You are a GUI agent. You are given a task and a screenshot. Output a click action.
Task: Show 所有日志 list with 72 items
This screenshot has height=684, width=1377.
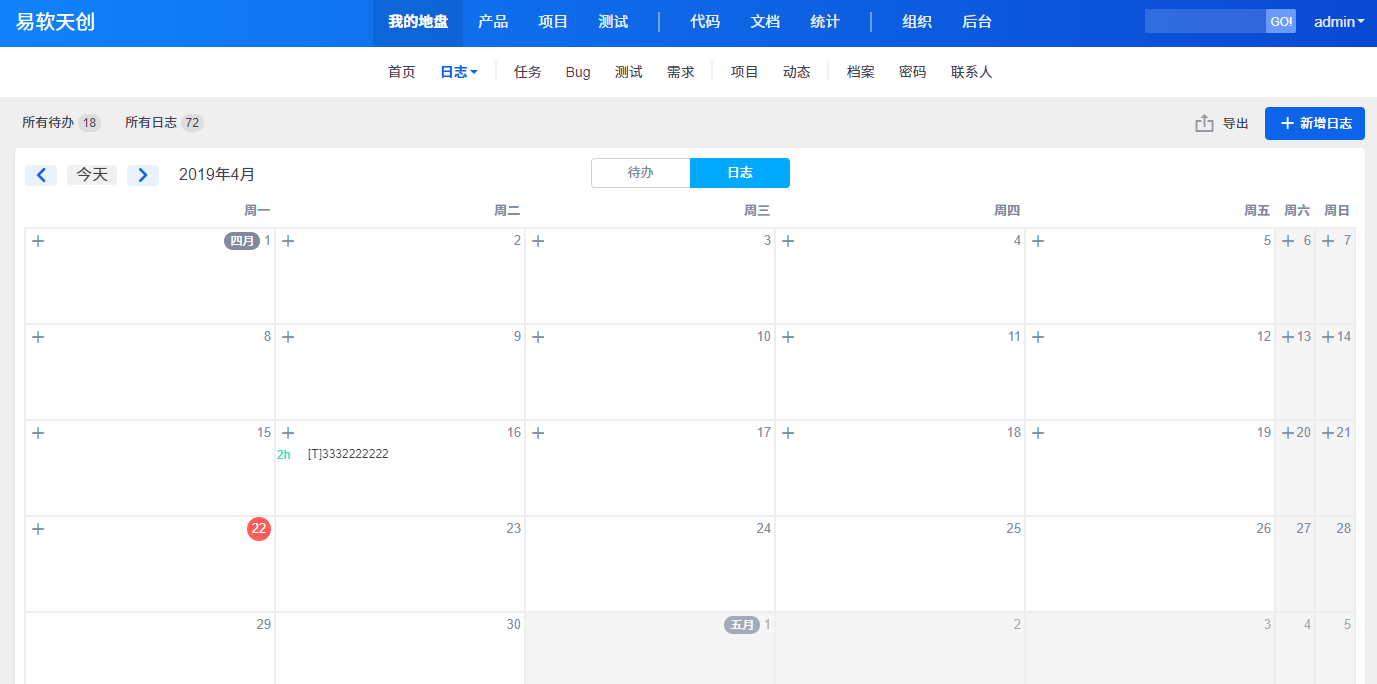tap(164, 123)
